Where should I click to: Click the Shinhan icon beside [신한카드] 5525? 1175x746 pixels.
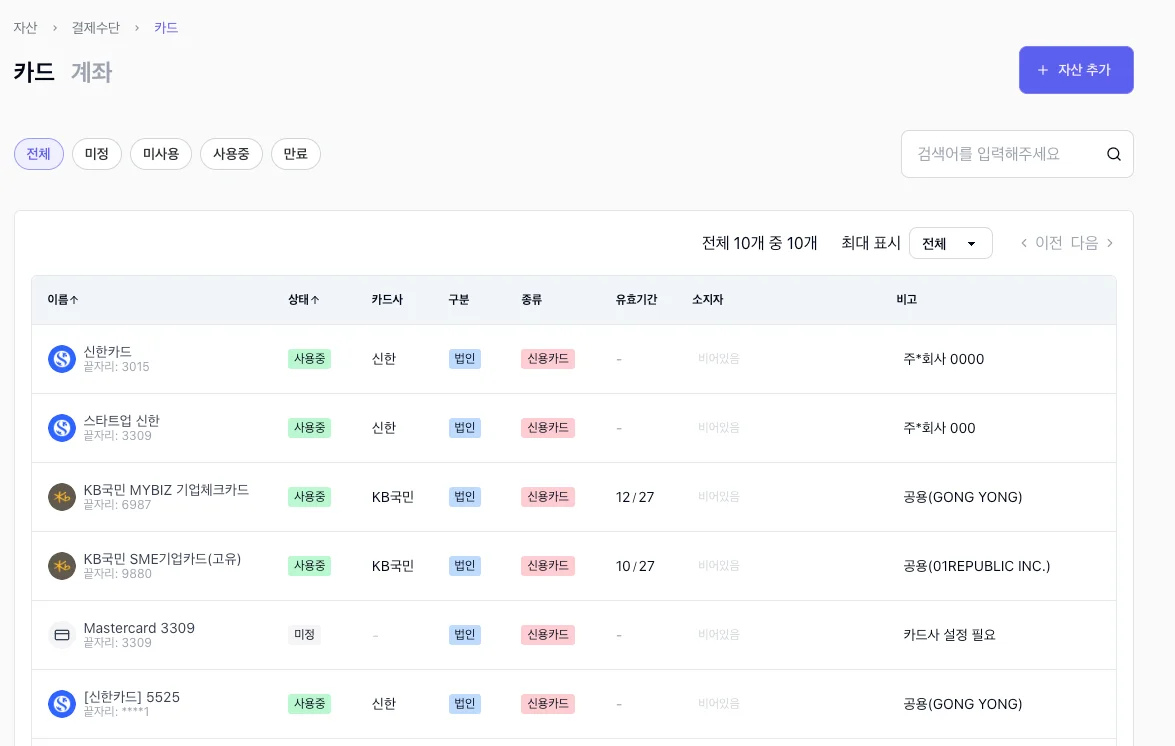click(x=62, y=703)
